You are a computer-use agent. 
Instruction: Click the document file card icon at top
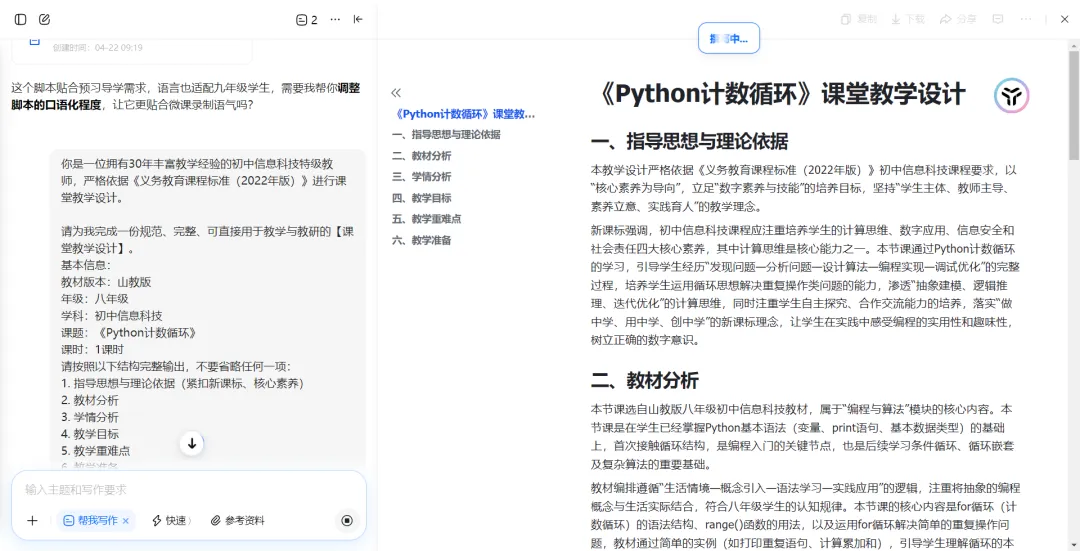pyautogui.click(x=34, y=41)
